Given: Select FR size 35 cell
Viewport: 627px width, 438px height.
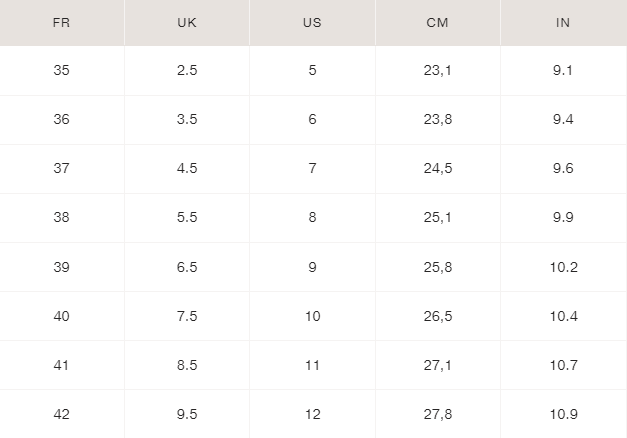Looking at the screenshot, I should click(62, 71).
